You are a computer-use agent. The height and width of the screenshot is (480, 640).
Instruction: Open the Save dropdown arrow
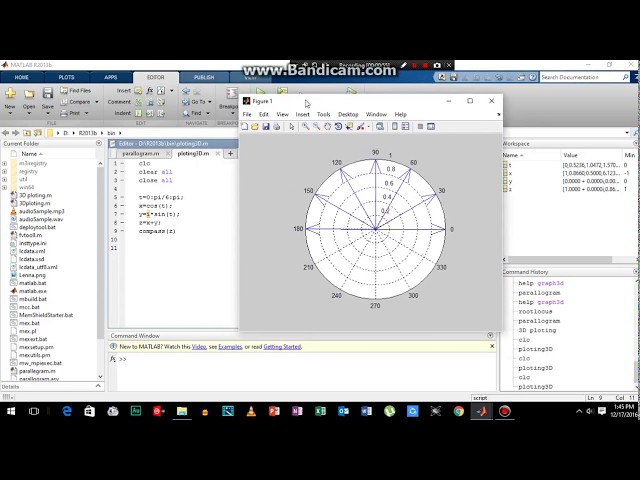[48, 113]
